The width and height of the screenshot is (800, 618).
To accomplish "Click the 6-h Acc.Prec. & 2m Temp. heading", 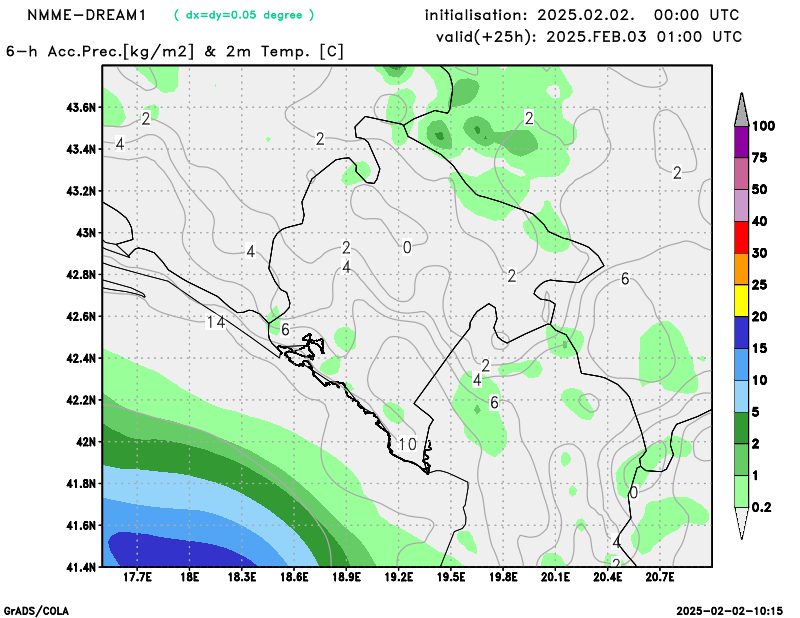I will (x=175, y=52).
